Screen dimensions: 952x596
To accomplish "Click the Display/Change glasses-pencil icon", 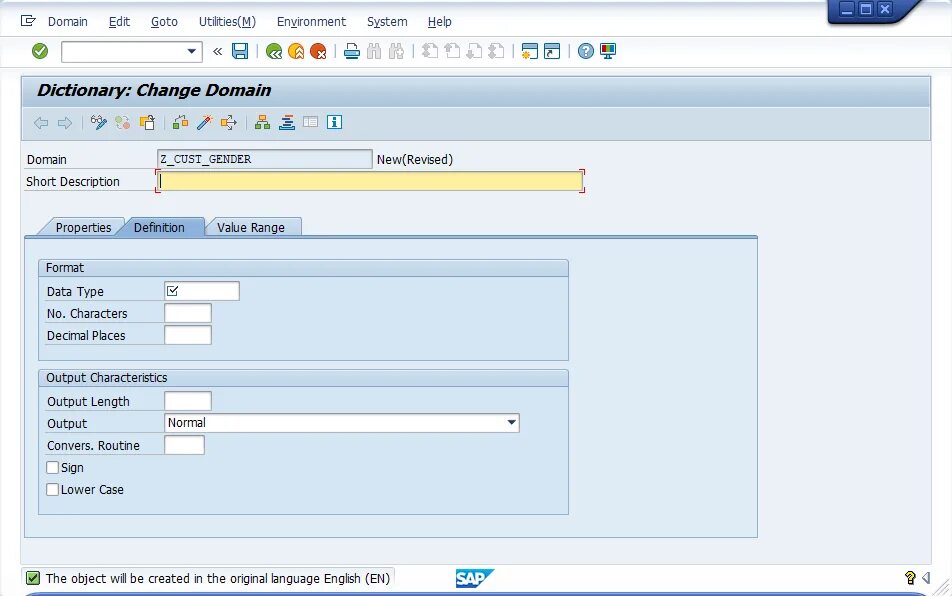I will pos(98,123).
